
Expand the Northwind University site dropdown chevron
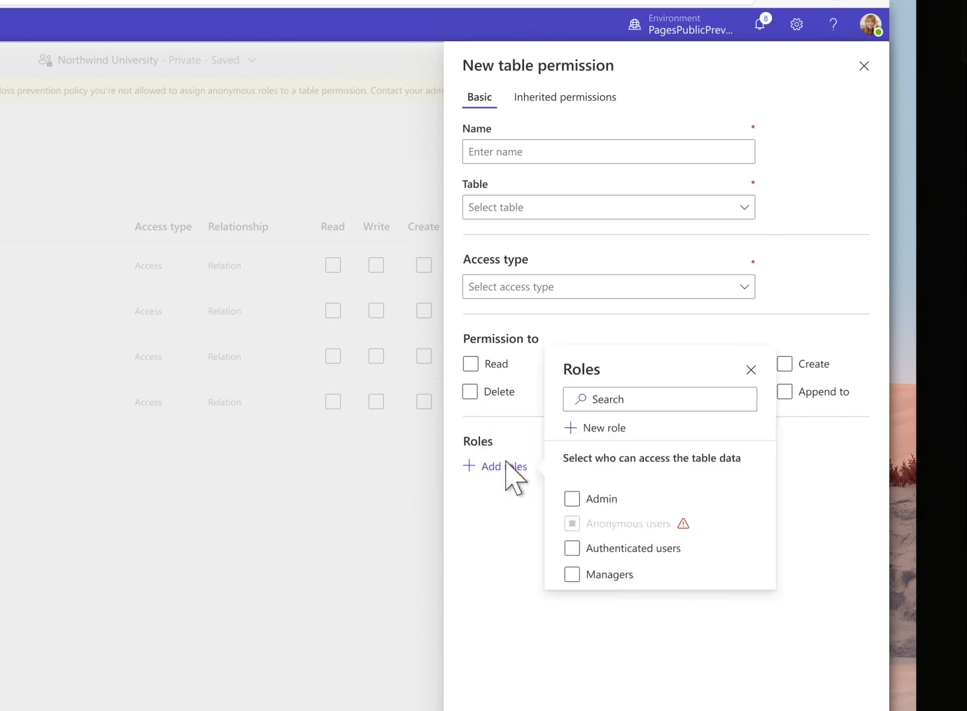(252, 60)
